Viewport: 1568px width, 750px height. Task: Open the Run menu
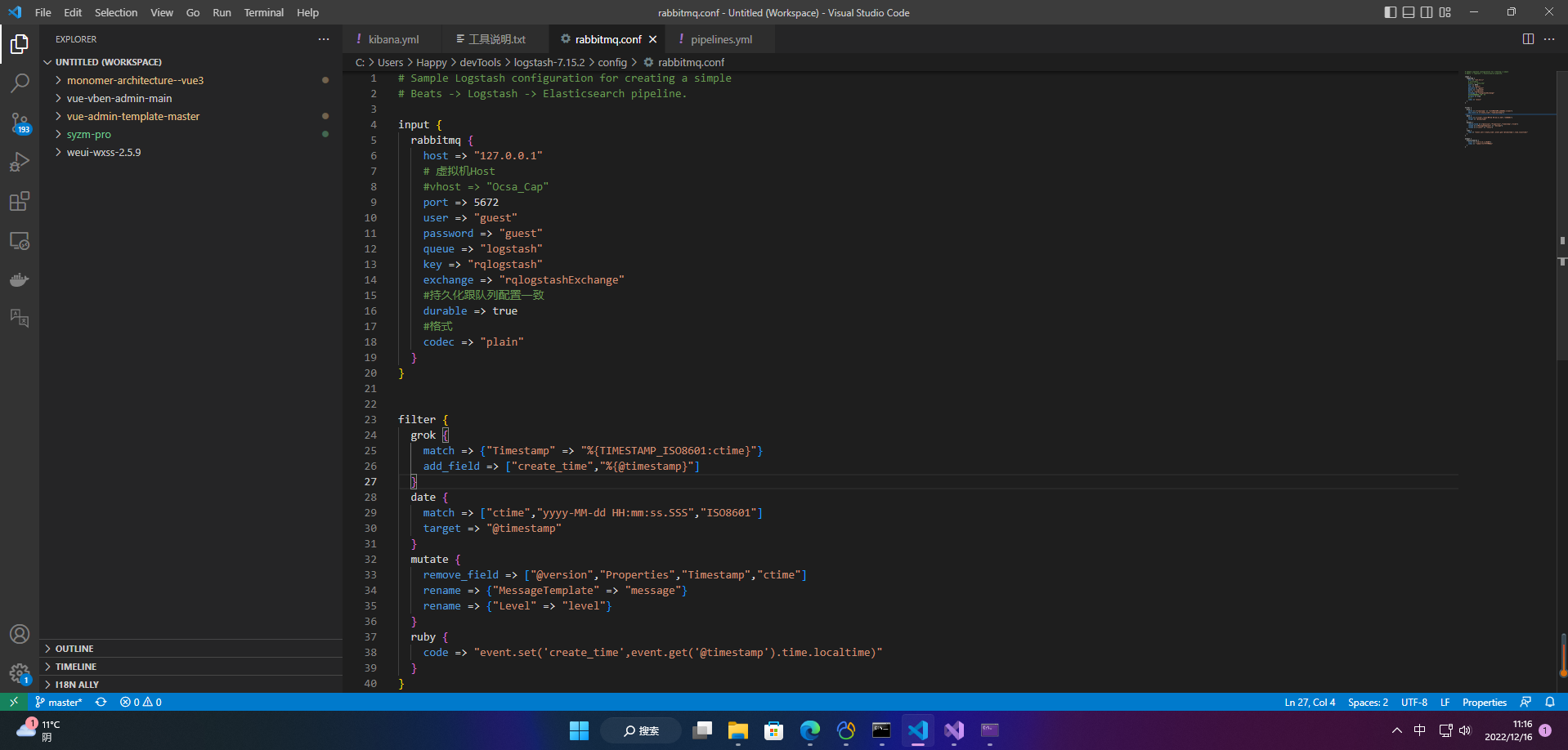[222, 12]
